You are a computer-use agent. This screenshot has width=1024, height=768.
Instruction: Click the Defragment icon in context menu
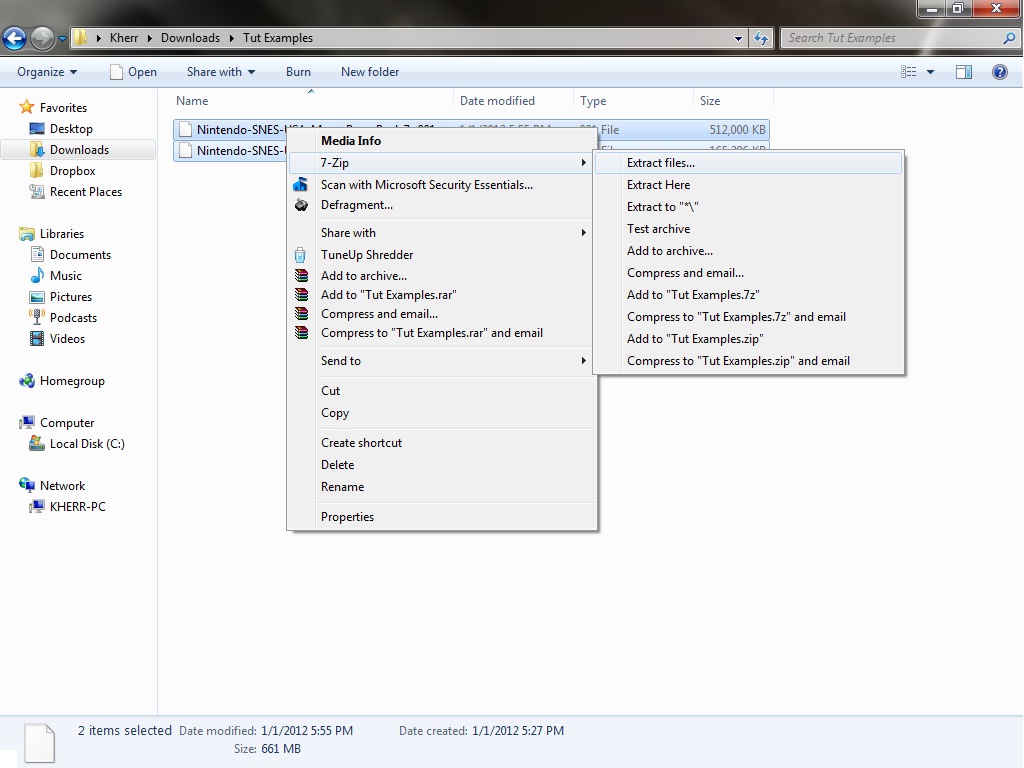coord(302,205)
